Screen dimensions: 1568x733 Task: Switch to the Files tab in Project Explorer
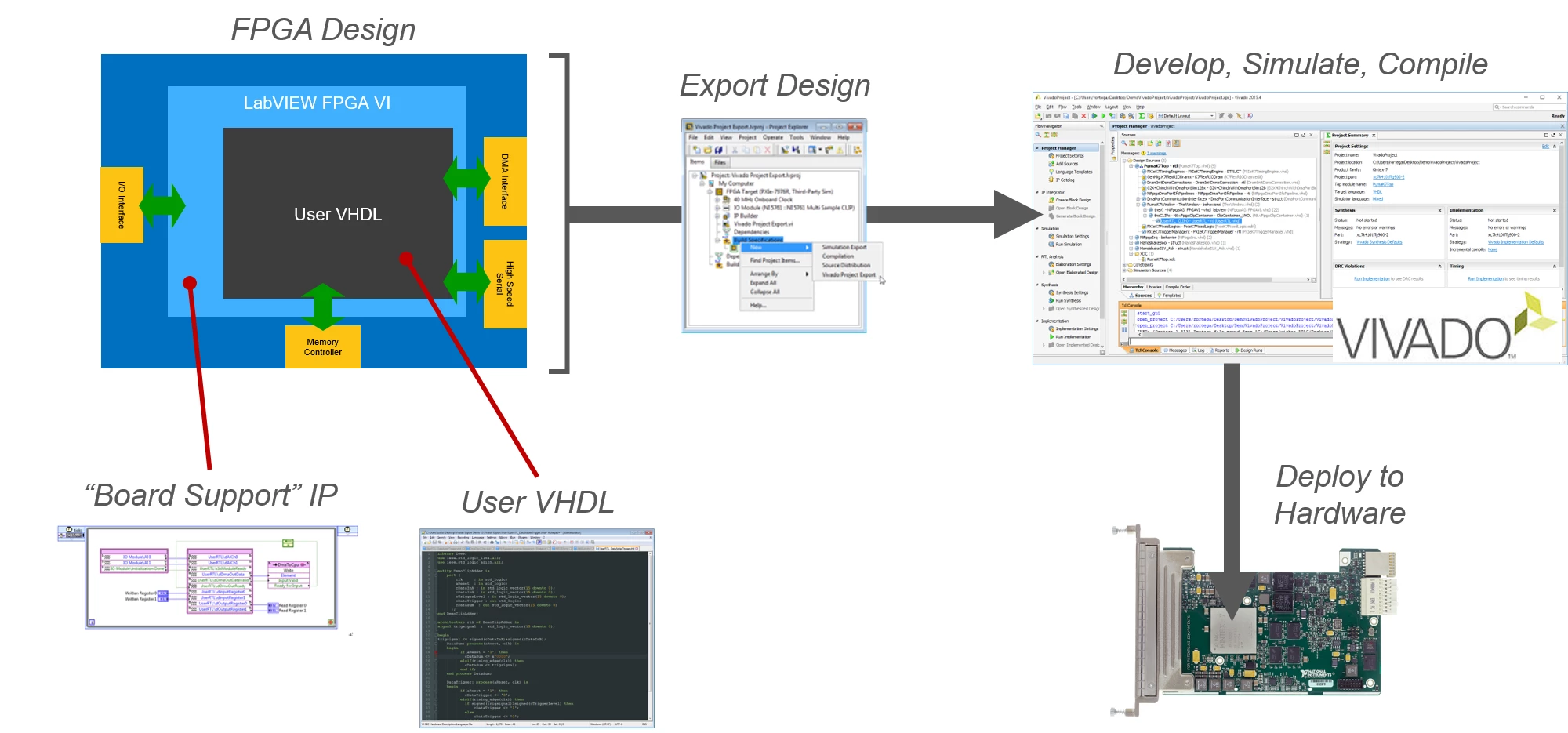coord(720,162)
